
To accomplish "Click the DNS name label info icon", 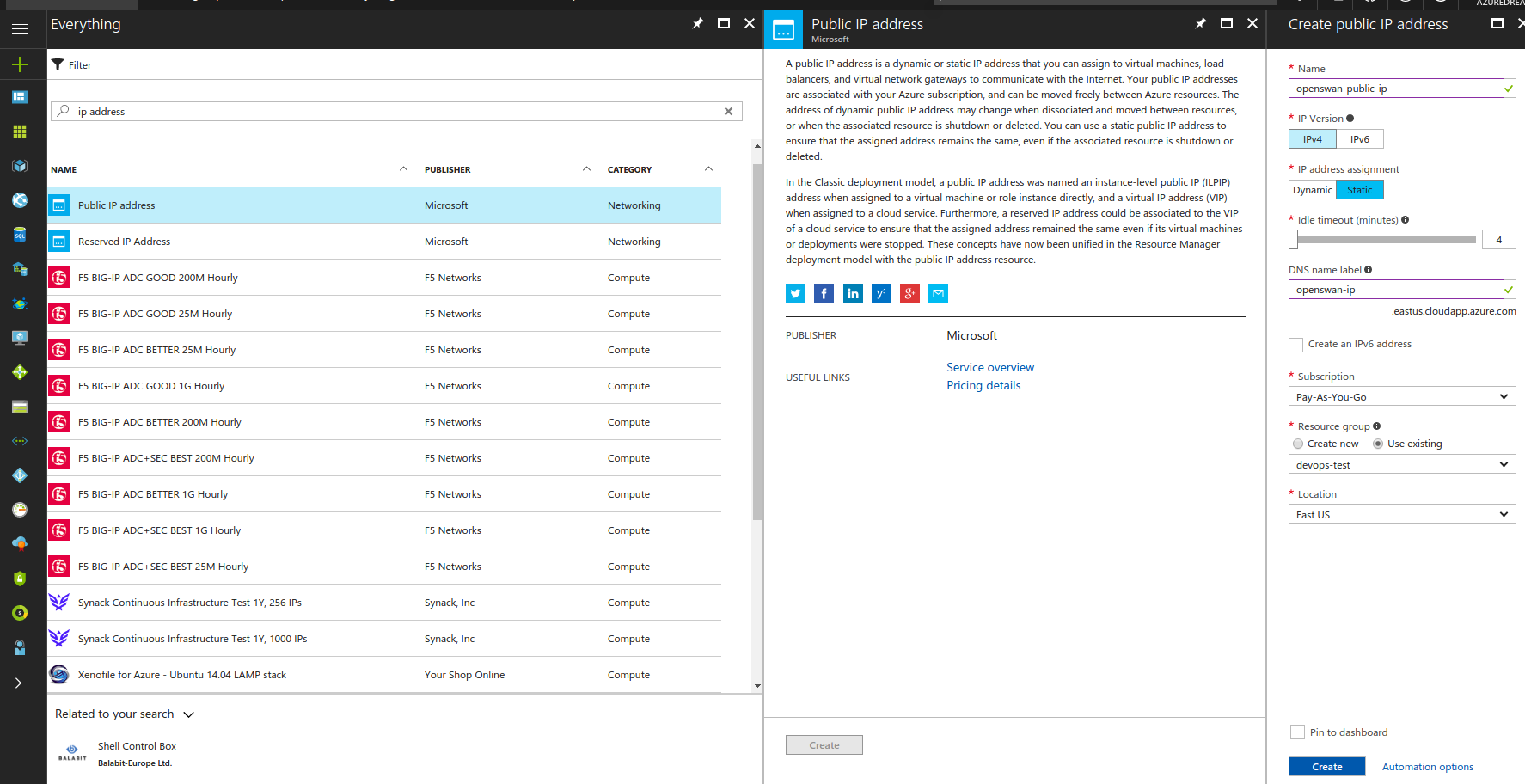I will [1369, 270].
